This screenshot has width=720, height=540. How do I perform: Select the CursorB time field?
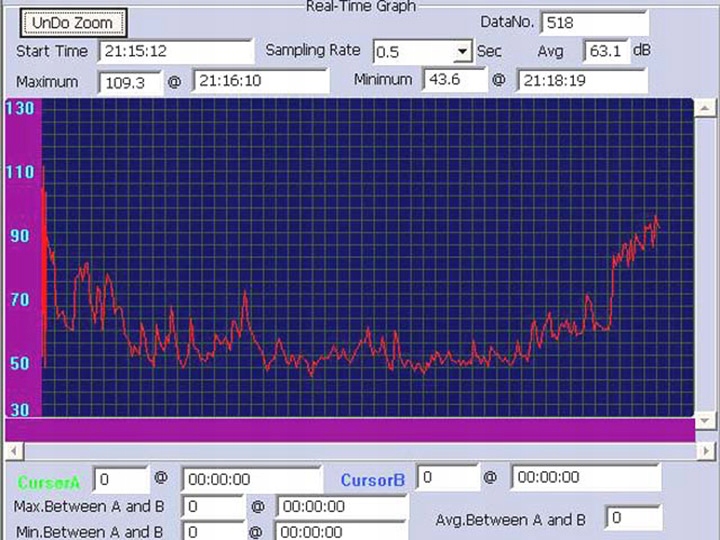coord(585,478)
